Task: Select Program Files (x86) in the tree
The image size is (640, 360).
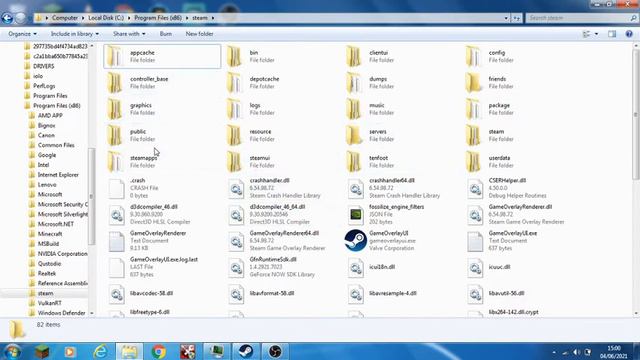Action: click(56, 106)
